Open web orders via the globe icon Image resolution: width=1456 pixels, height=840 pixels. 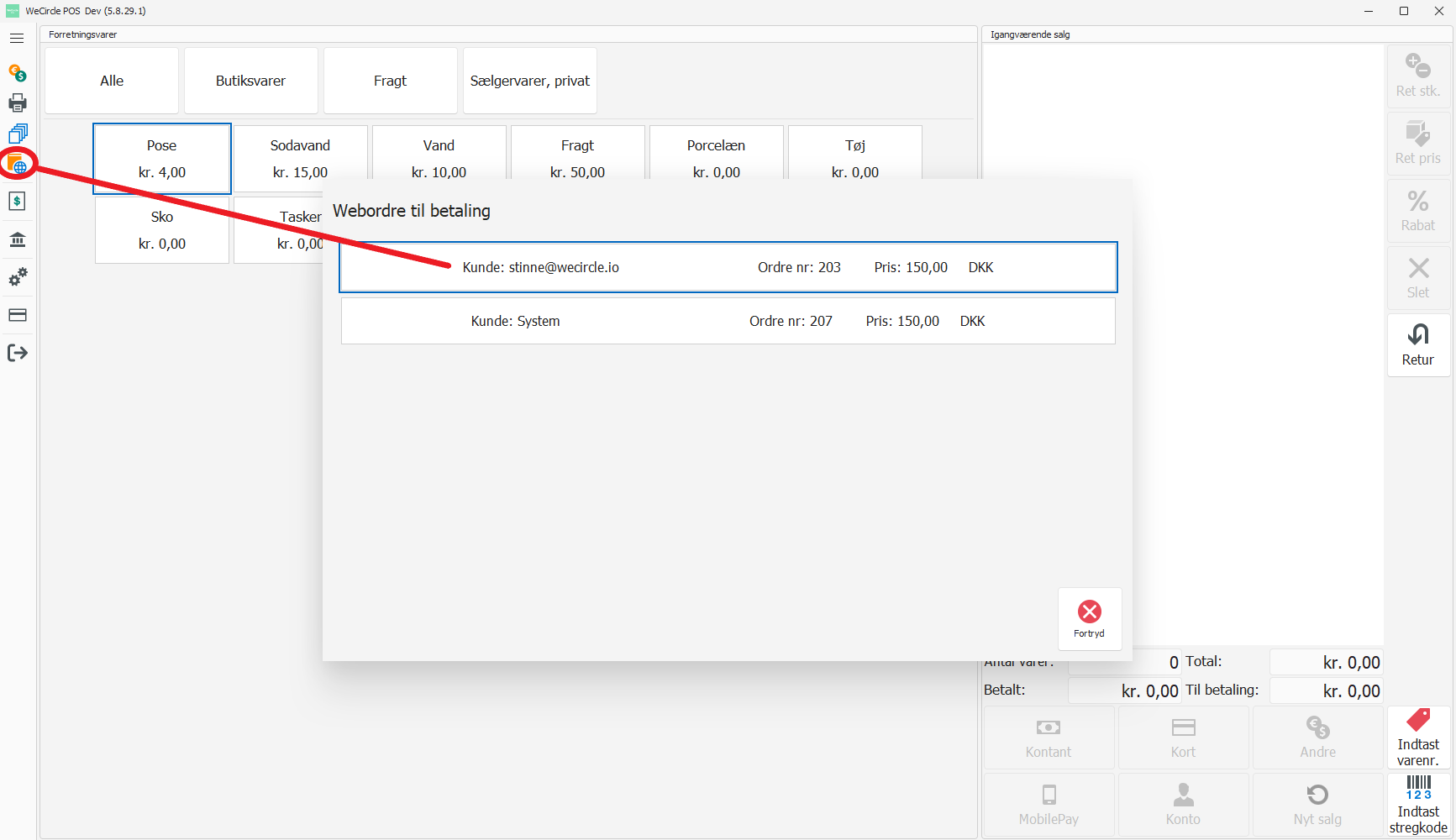coord(17,164)
